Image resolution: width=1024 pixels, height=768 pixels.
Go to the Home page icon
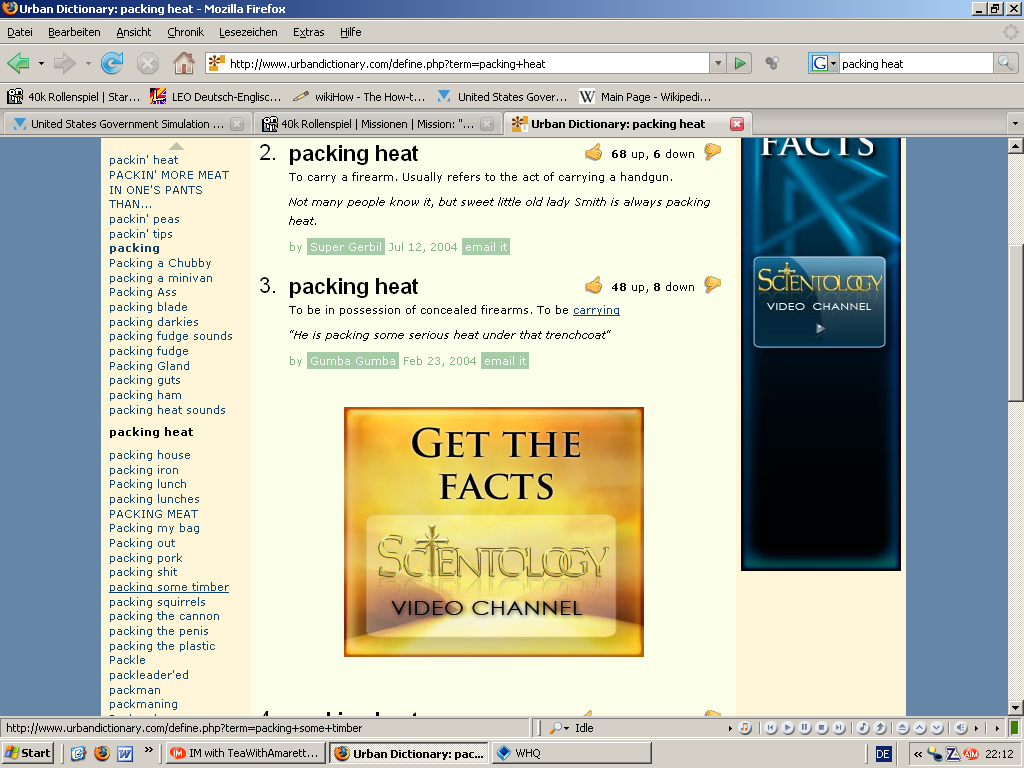click(x=184, y=63)
